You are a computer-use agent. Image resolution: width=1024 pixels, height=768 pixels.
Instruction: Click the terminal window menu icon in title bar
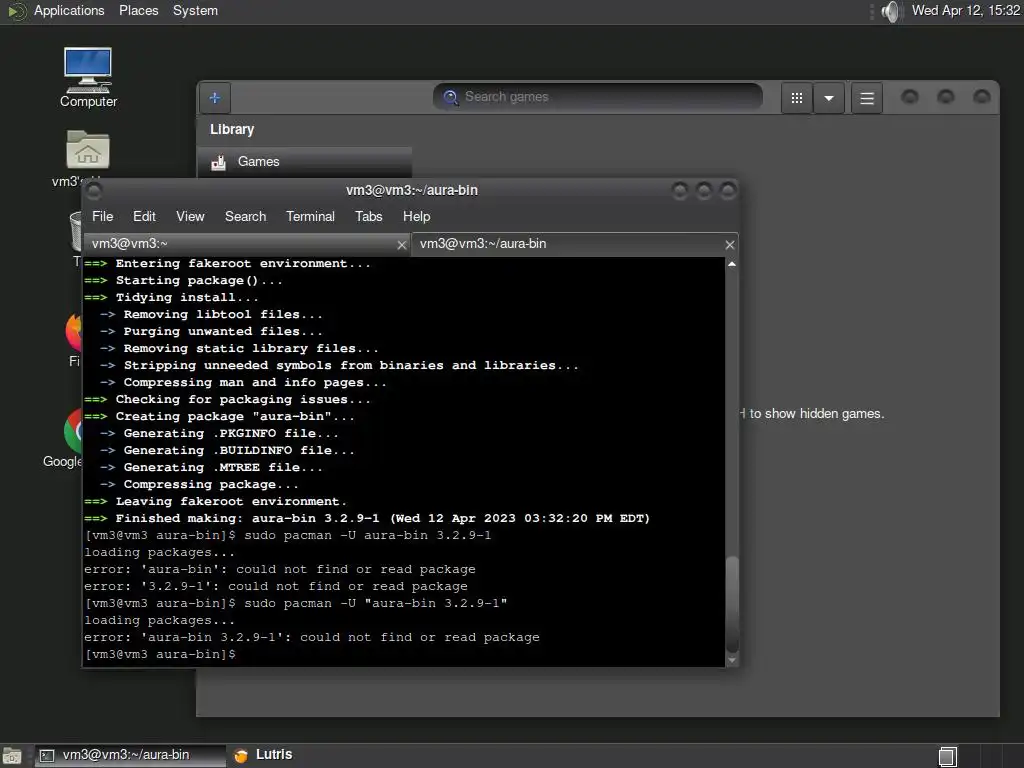coord(94,191)
